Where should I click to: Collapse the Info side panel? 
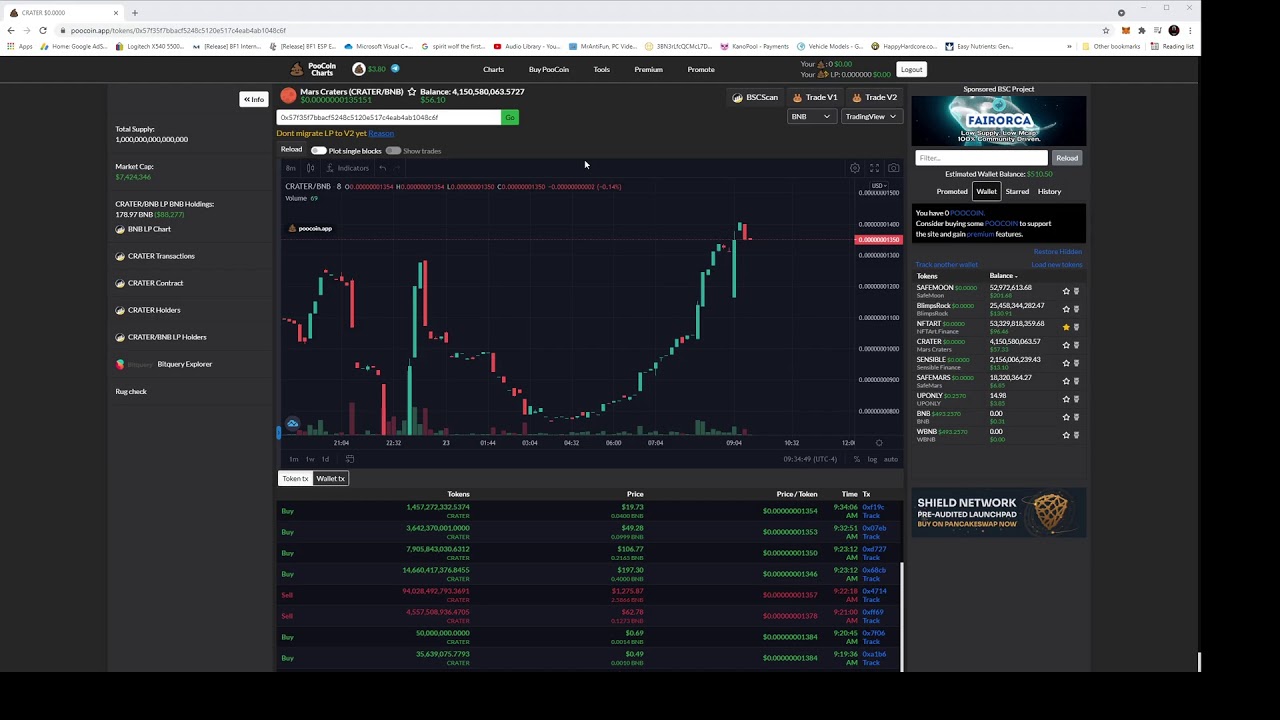coord(254,99)
